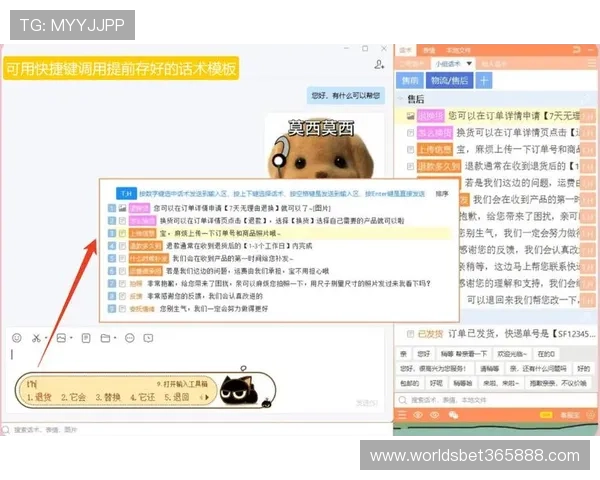
Task: Click the yellow badge icon in orange bar
Action: (546, 415)
